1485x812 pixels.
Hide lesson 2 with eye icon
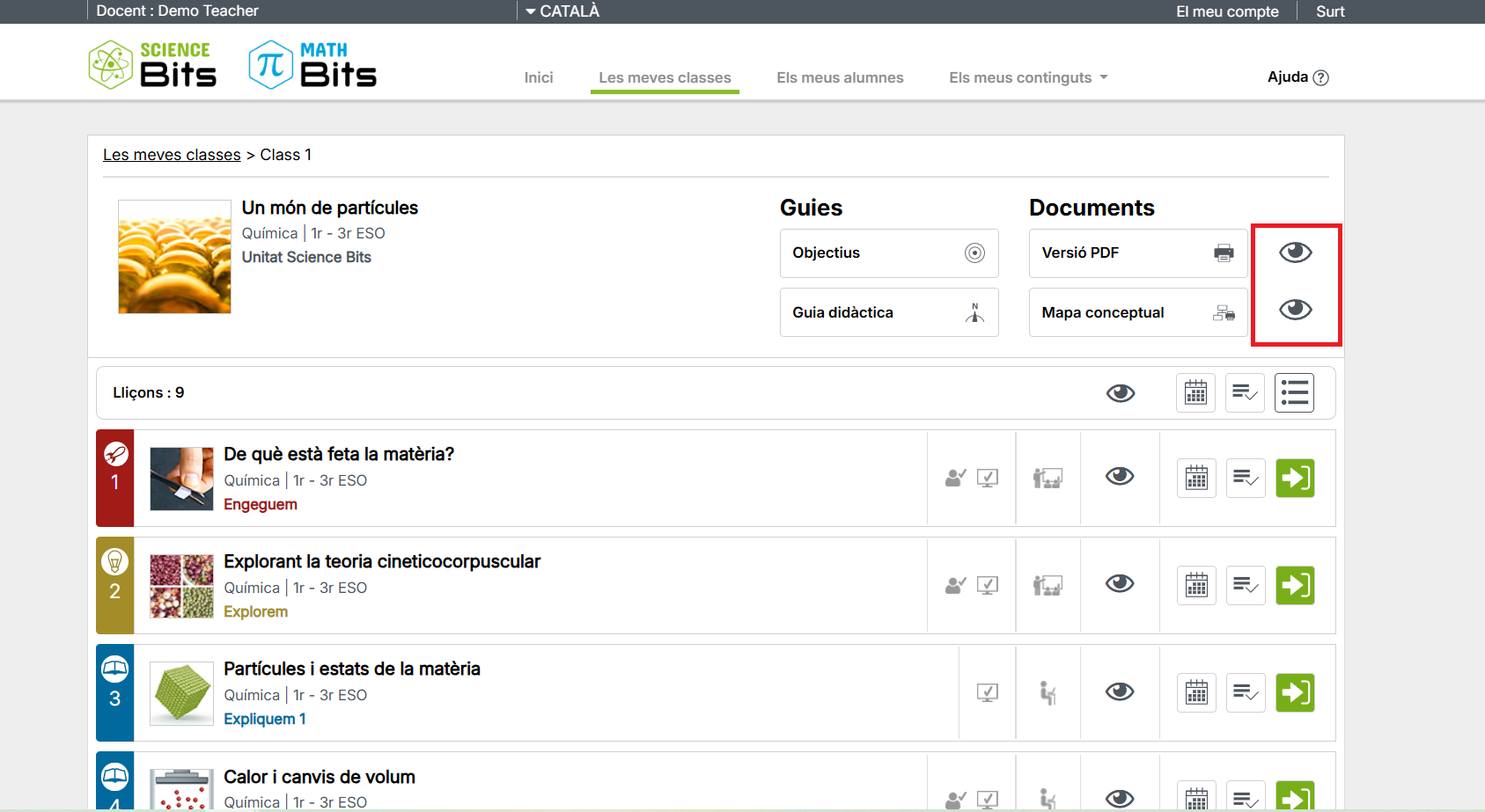tap(1120, 584)
